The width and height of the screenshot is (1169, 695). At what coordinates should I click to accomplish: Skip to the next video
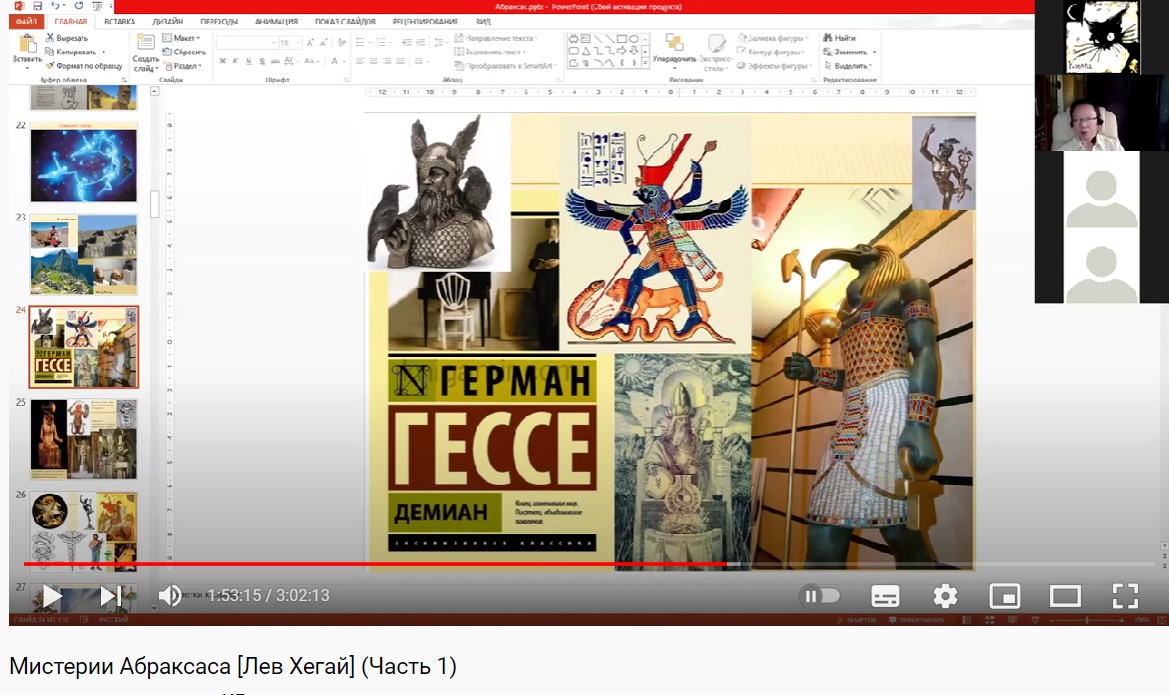110,596
